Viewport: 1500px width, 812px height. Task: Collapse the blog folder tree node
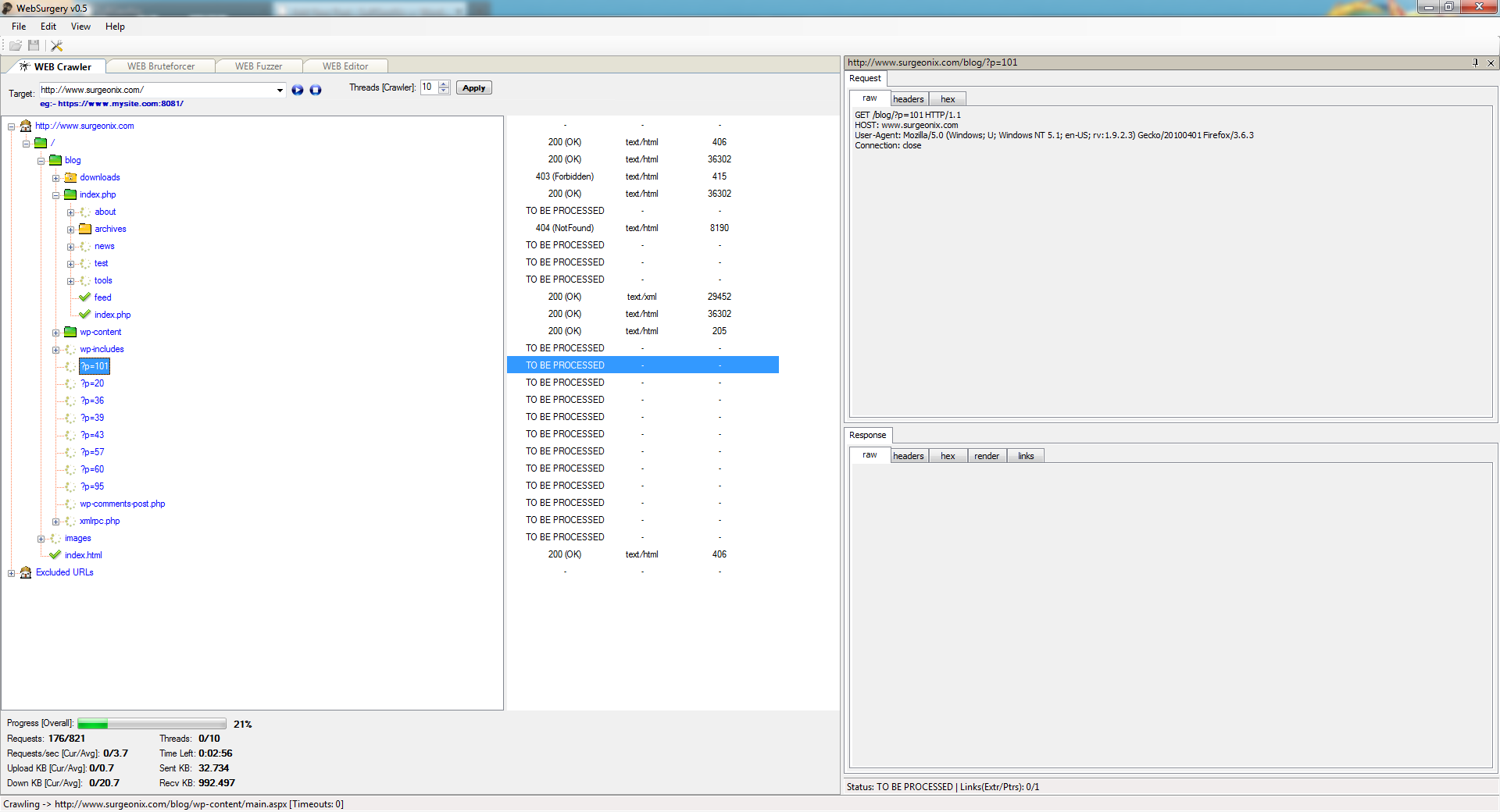[41, 161]
